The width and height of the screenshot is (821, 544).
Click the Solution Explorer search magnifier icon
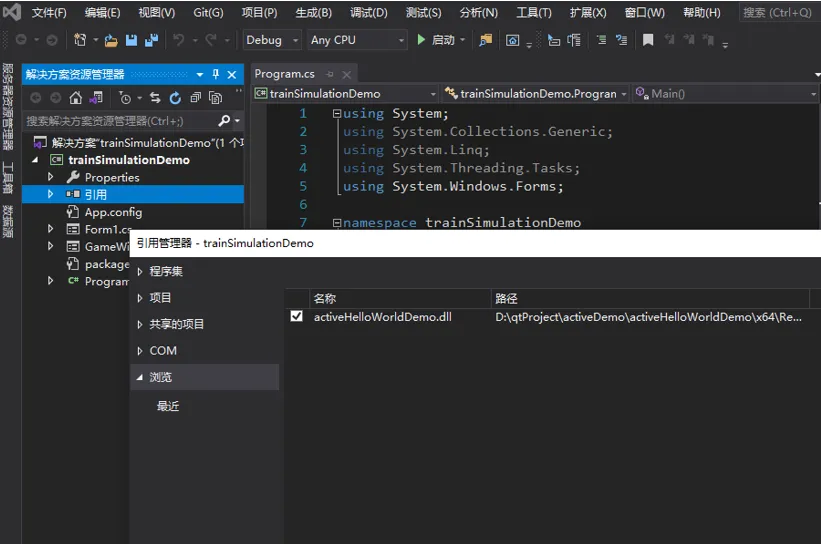pyautogui.click(x=224, y=121)
